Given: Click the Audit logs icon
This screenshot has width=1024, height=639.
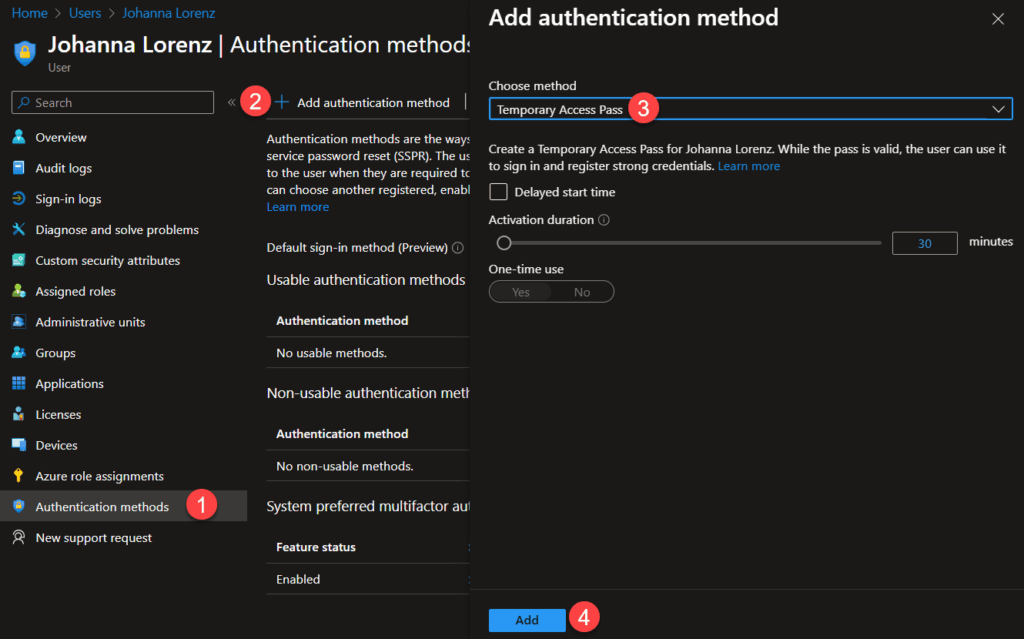Looking at the screenshot, I should tap(18, 168).
